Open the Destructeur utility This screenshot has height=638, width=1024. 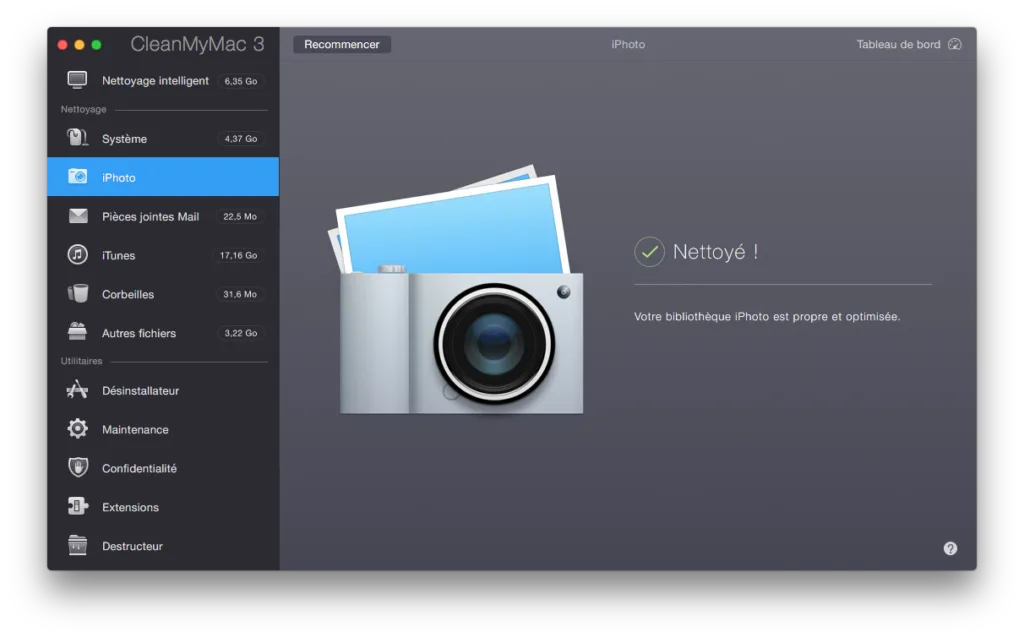point(163,546)
